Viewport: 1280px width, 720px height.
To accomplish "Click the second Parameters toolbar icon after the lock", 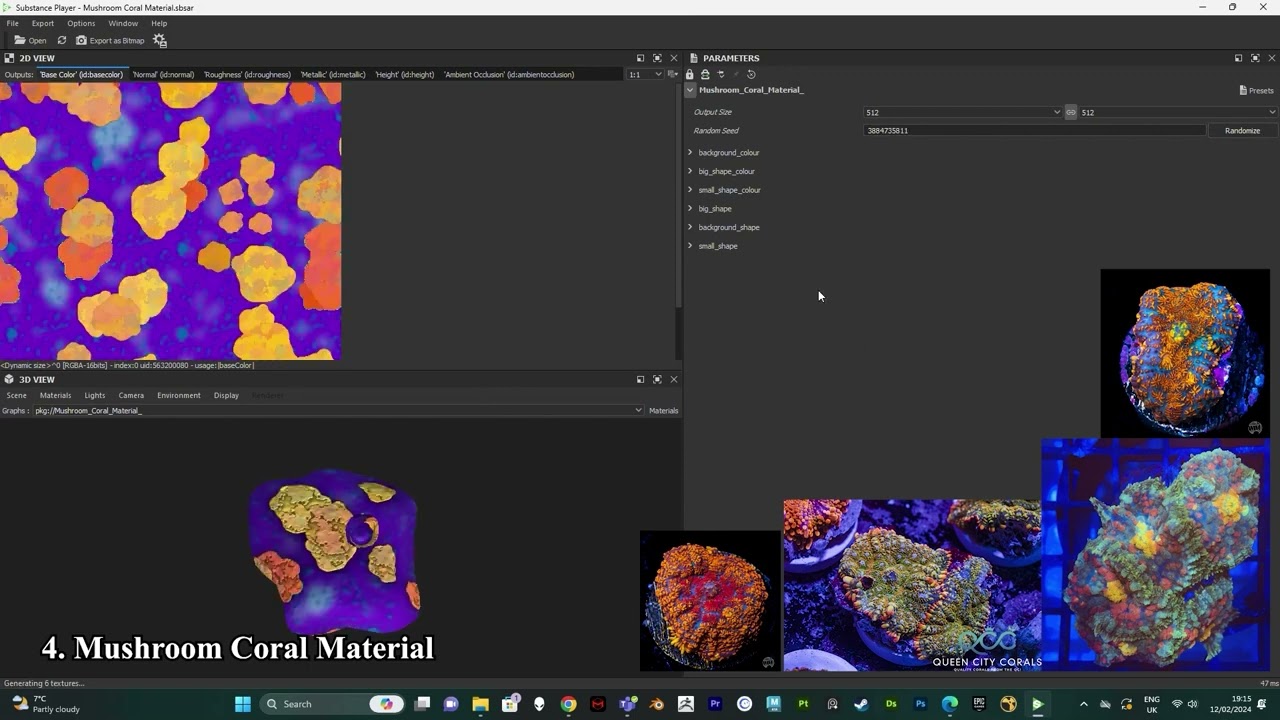I will point(705,74).
